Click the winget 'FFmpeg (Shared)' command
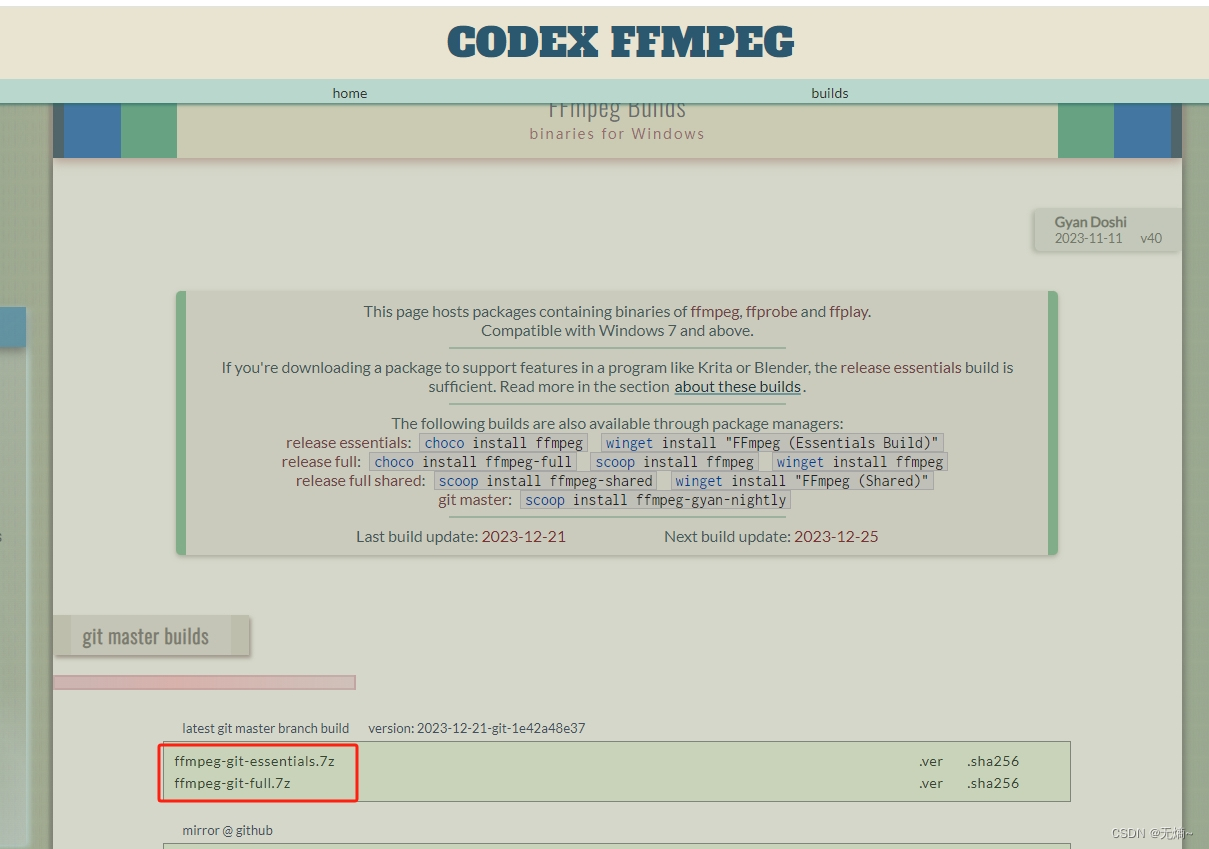This screenshot has height=849, width=1209. point(802,481)
